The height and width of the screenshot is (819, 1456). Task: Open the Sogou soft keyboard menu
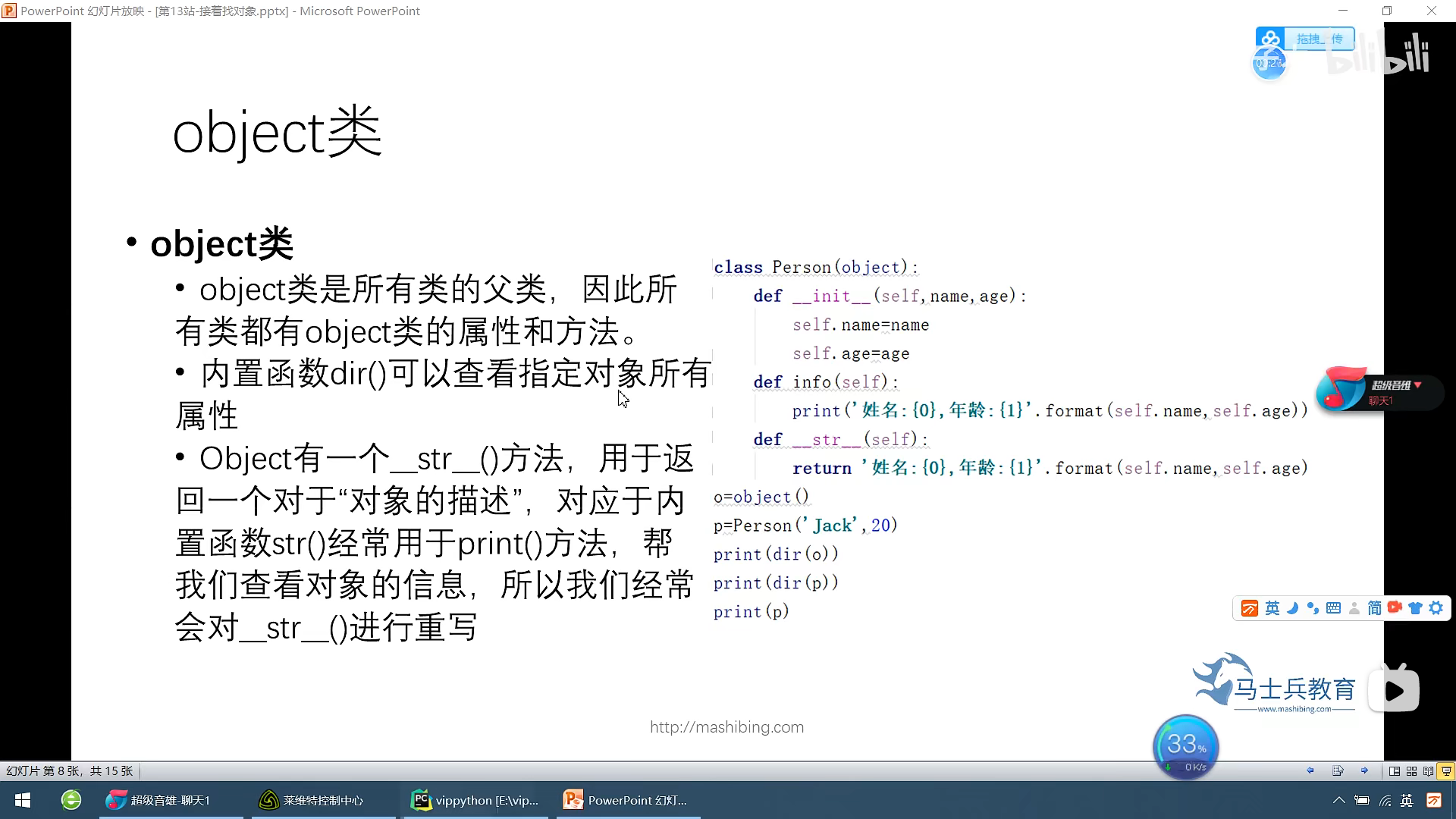click(1333, 608)
